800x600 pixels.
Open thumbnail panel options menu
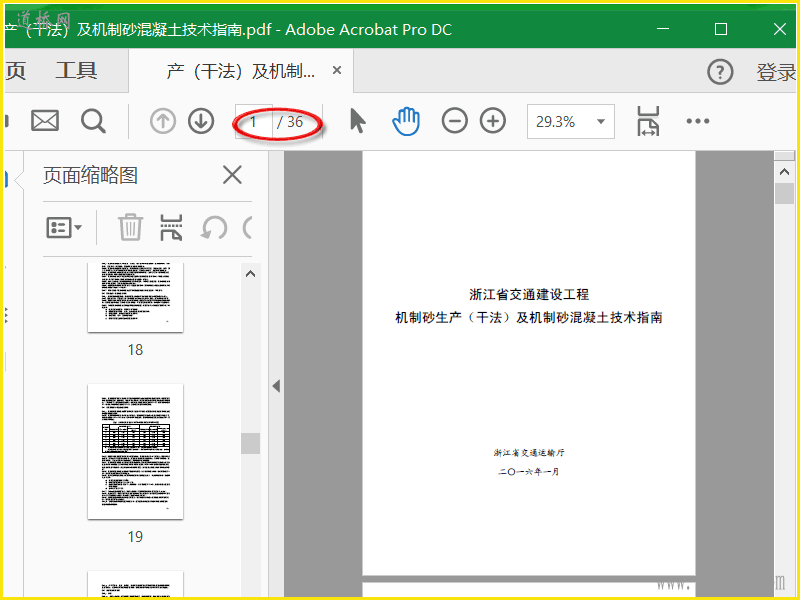[x=64, y=228]
